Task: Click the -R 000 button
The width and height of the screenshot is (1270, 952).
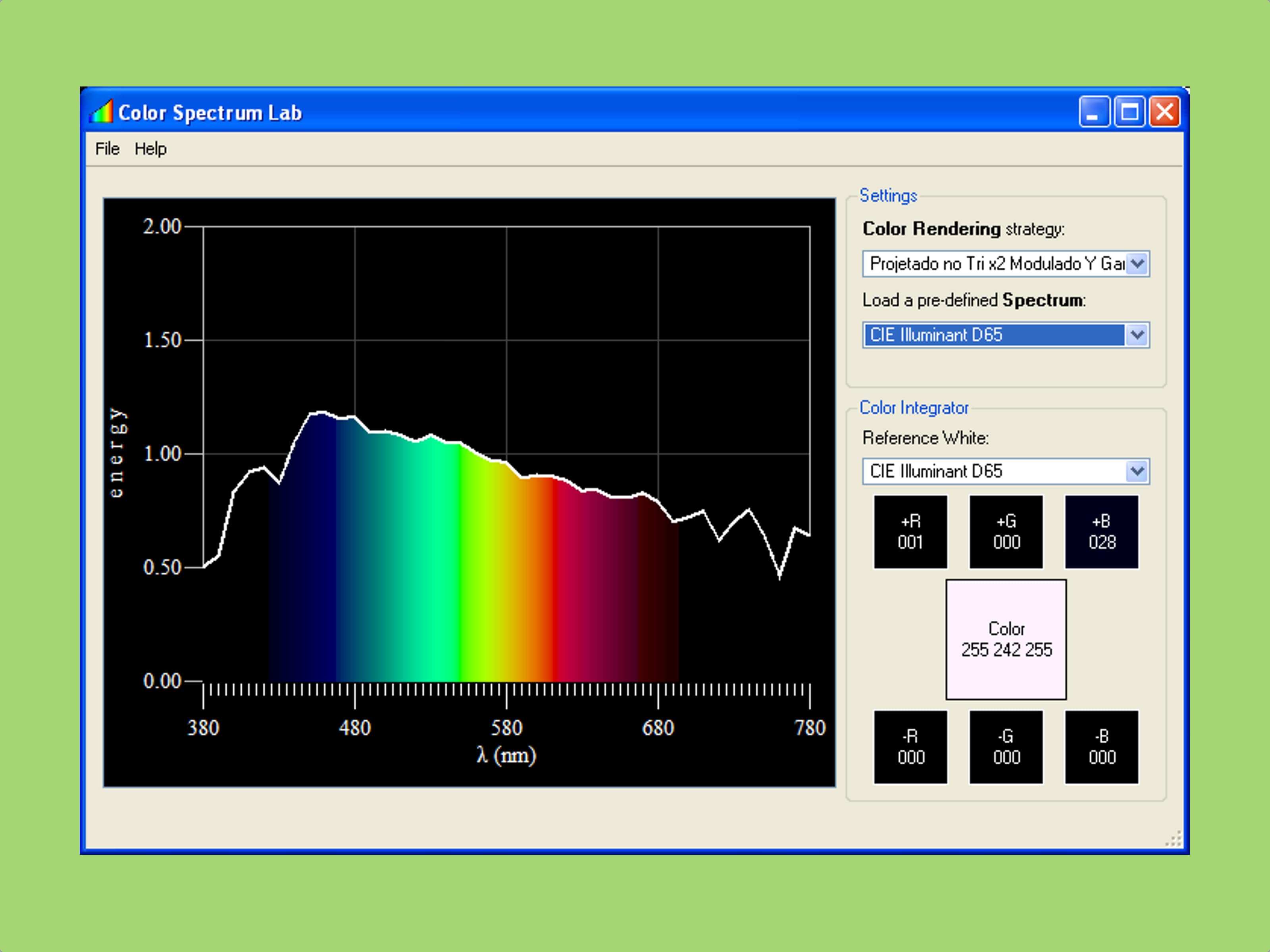Action: (x=910, y=747)
